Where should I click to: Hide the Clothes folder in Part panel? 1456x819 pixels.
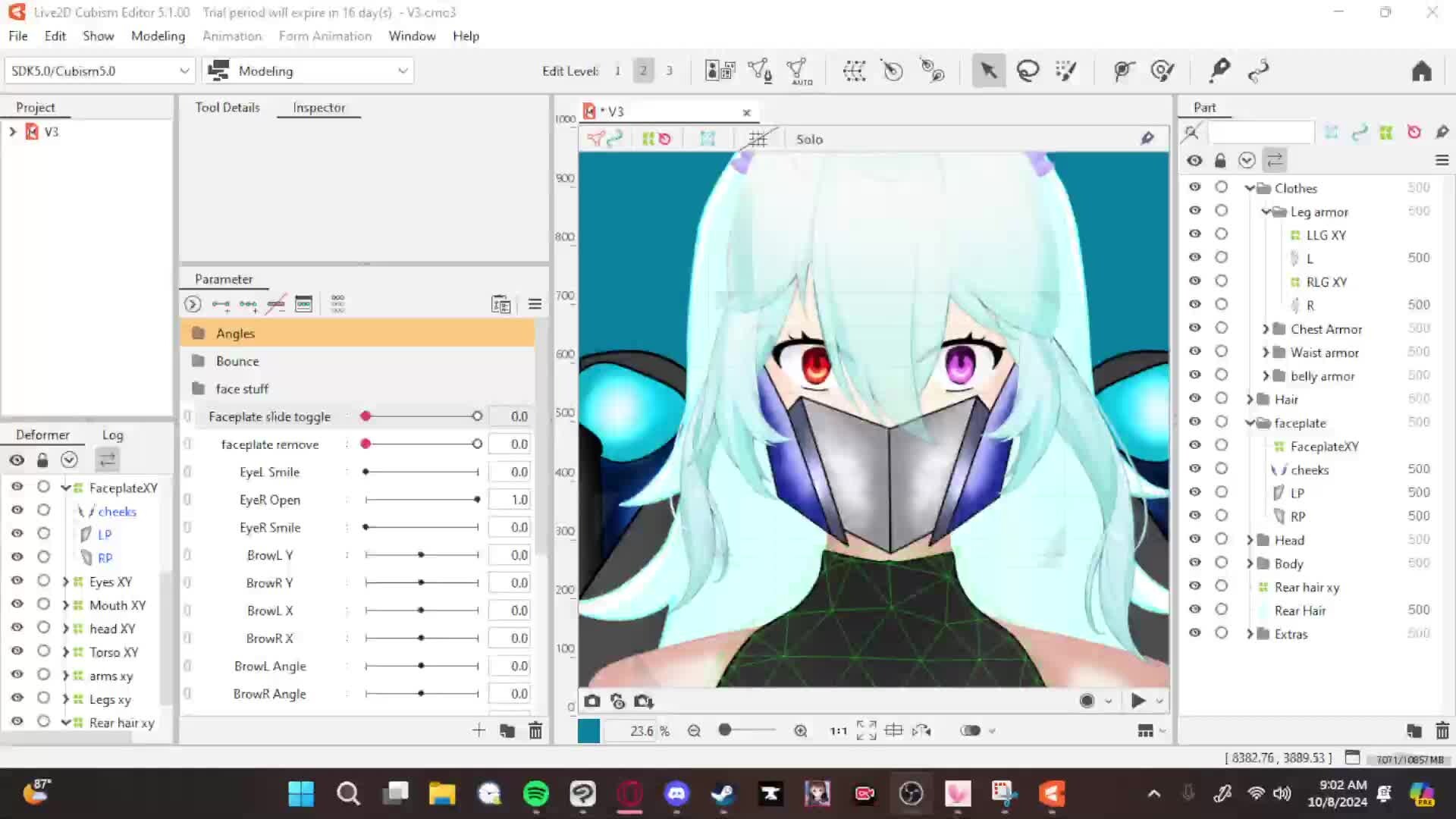coord(1194,187)
